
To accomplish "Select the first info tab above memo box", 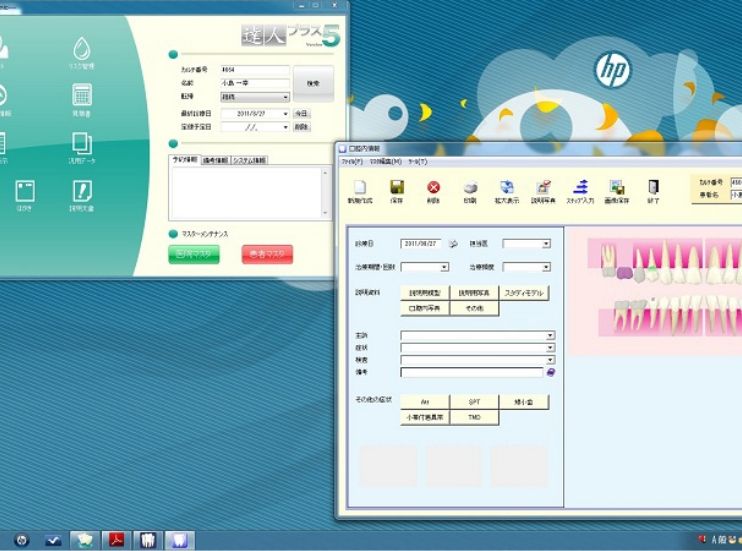I will [185, 160].
